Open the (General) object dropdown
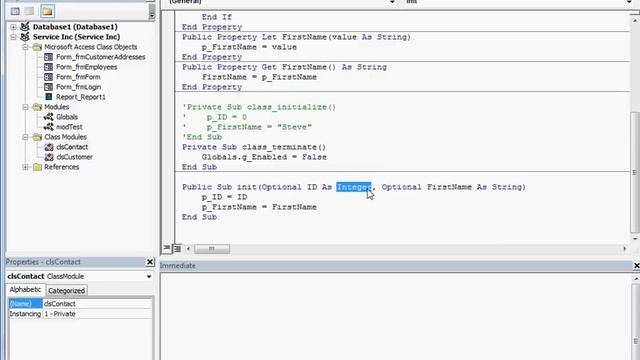Viewport: 640px width, 360px height. tap(392, 2)
